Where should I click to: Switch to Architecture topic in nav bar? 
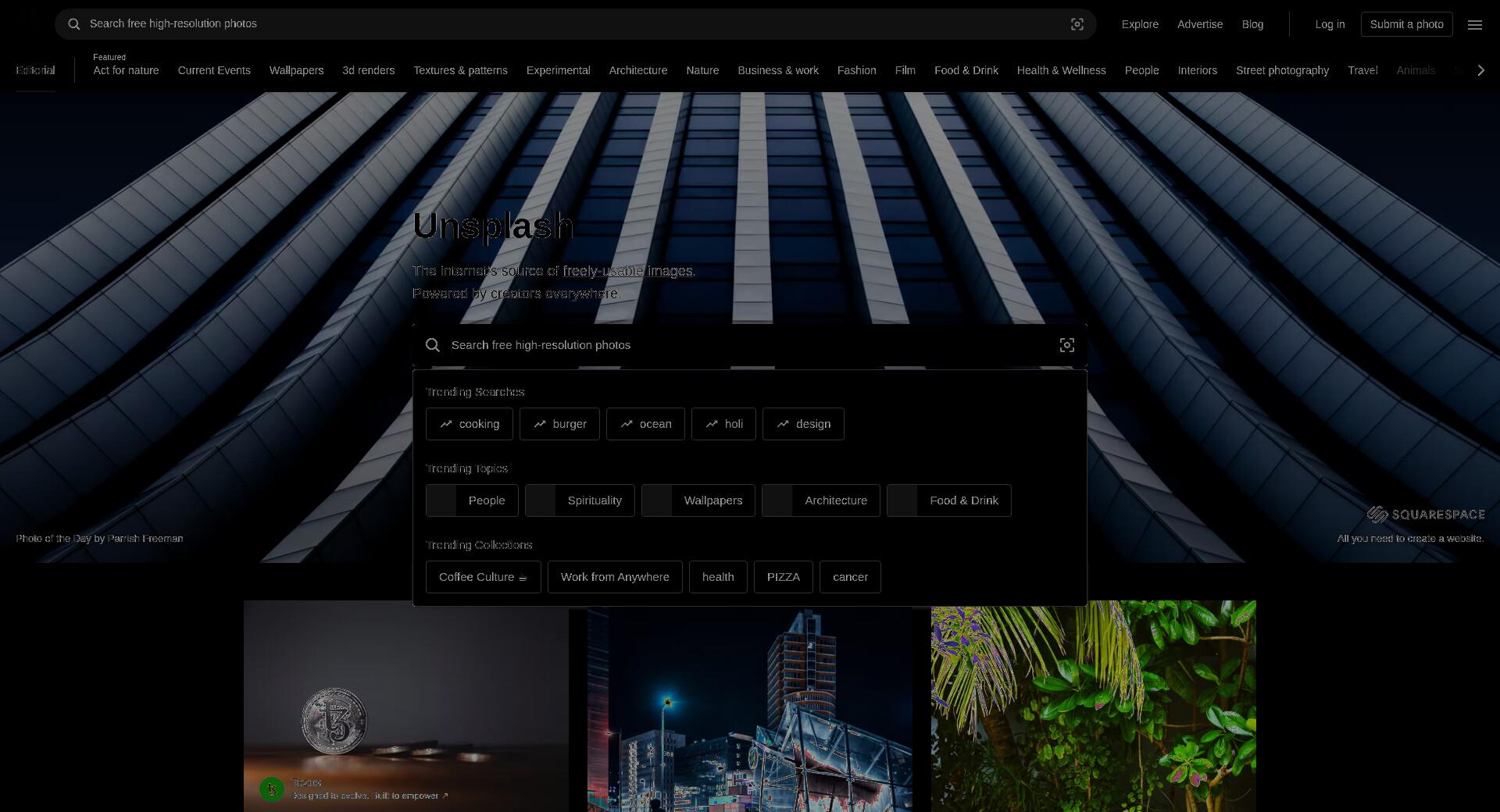pyautogui.click(x=638, y=70)
